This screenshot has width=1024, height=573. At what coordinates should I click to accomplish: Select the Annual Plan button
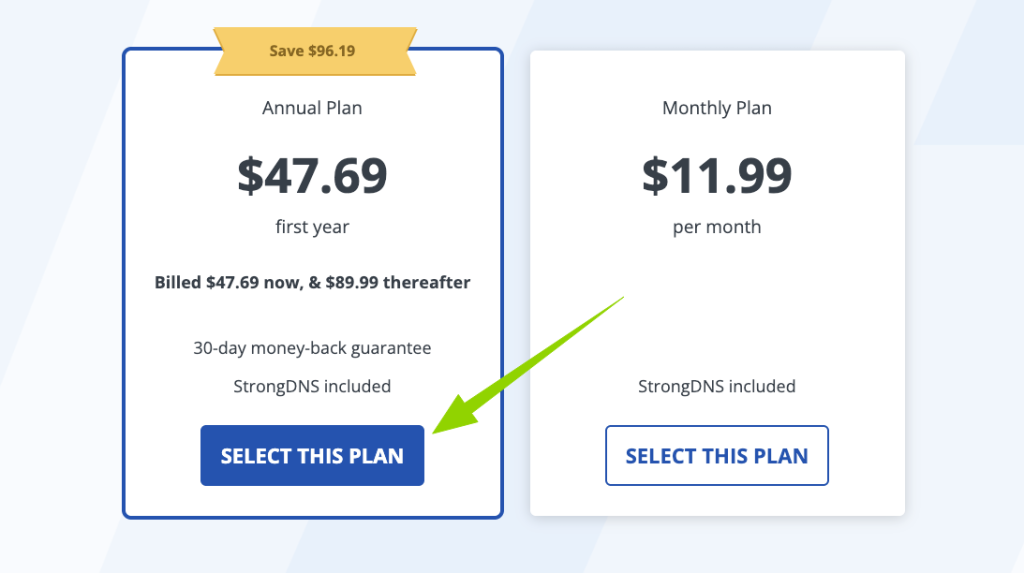[x=312, y=456]
